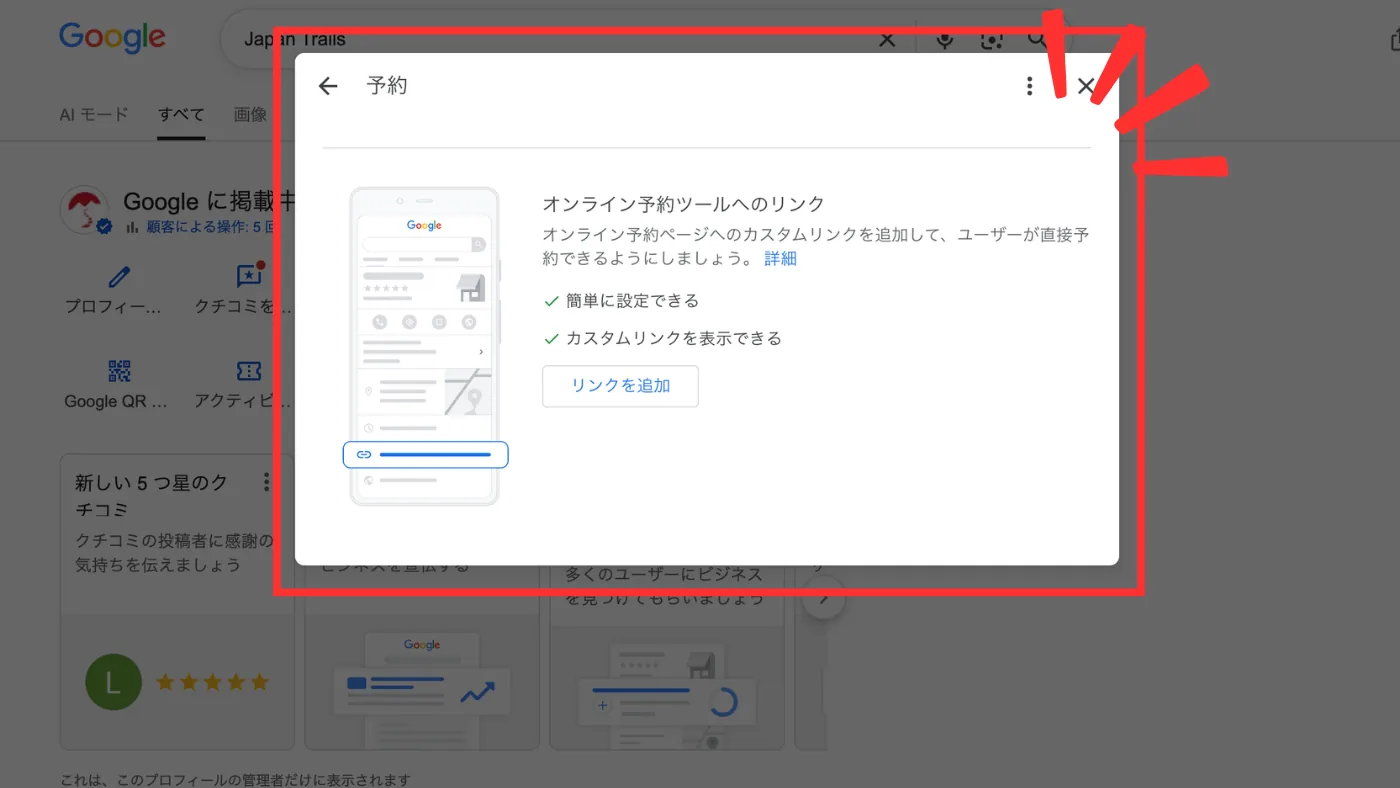Click the オンライン予約ツールへのリンク heading

coord(683,204)
